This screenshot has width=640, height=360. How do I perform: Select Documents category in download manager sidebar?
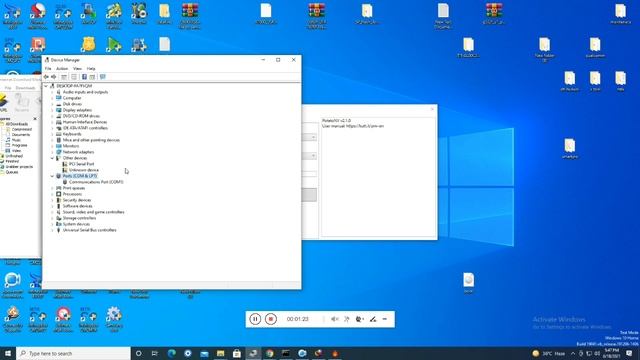(21, 135)
